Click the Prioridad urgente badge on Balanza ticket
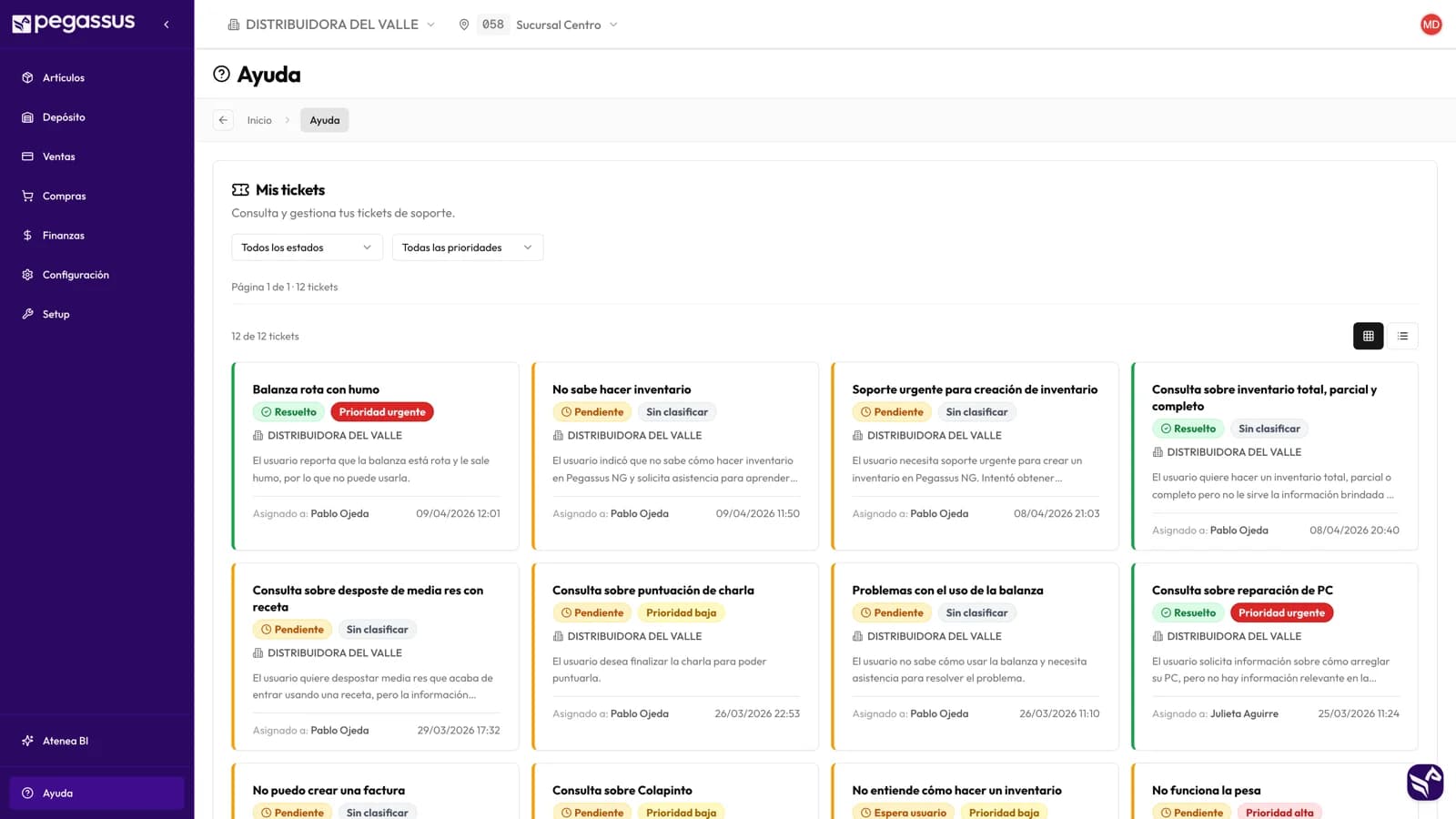The image size is (1456, 819). click(x=382, y=412)
